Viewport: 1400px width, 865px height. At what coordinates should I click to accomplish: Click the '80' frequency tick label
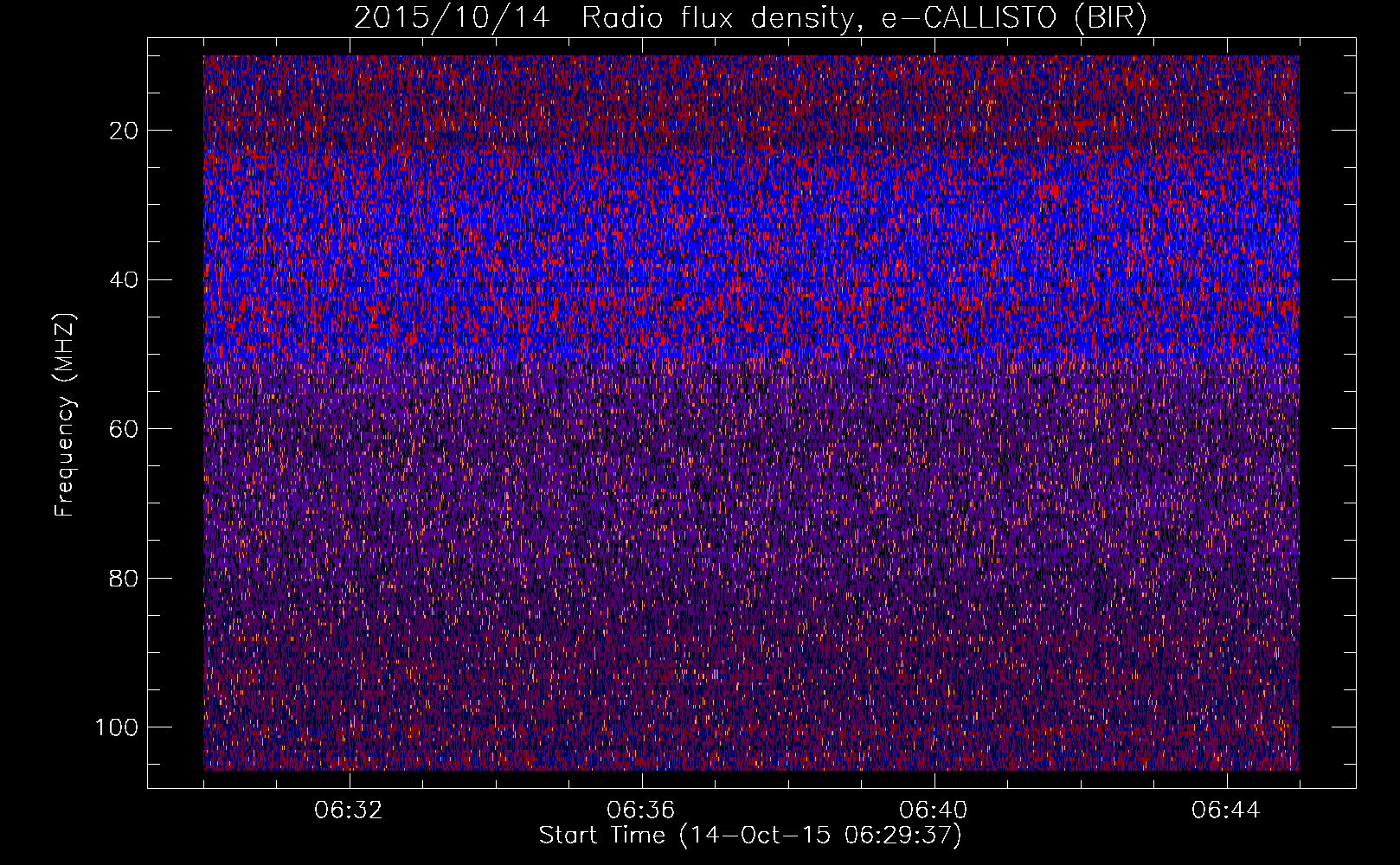(125, 579)
